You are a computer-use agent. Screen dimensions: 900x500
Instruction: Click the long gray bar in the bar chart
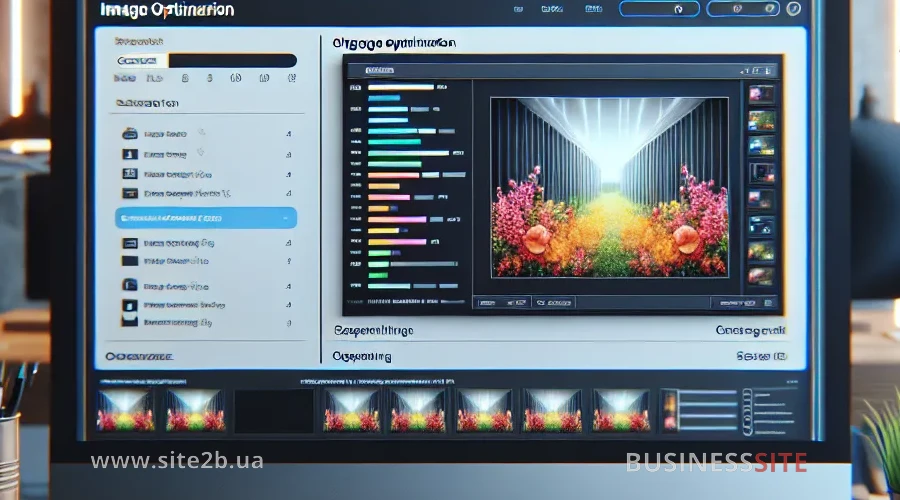point(424,264)
